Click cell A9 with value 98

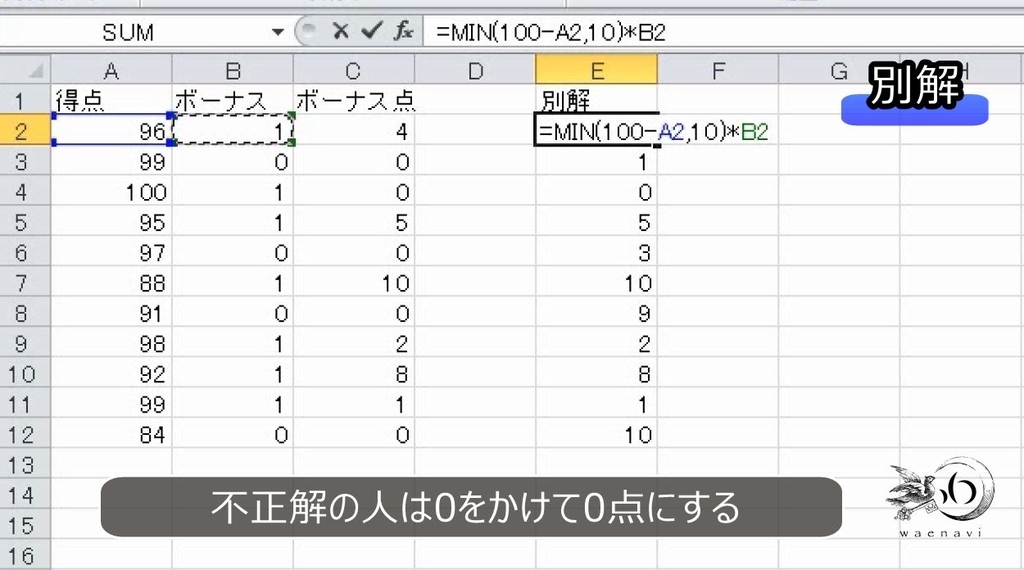[111, 343]
